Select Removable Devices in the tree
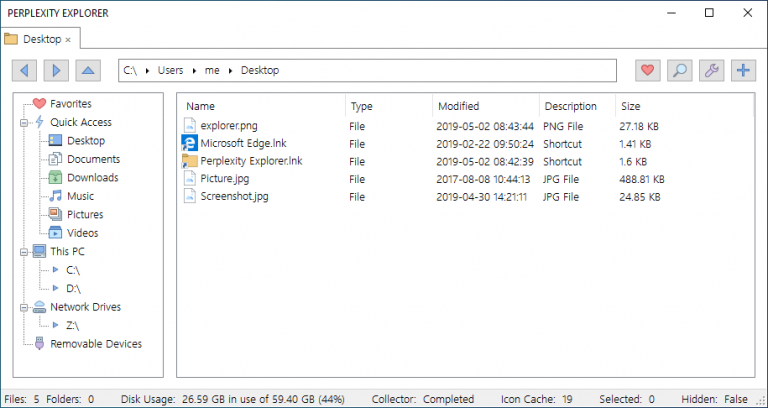This screenshot has height=408, width=768. pyautogui.click(x=96, y=344)
